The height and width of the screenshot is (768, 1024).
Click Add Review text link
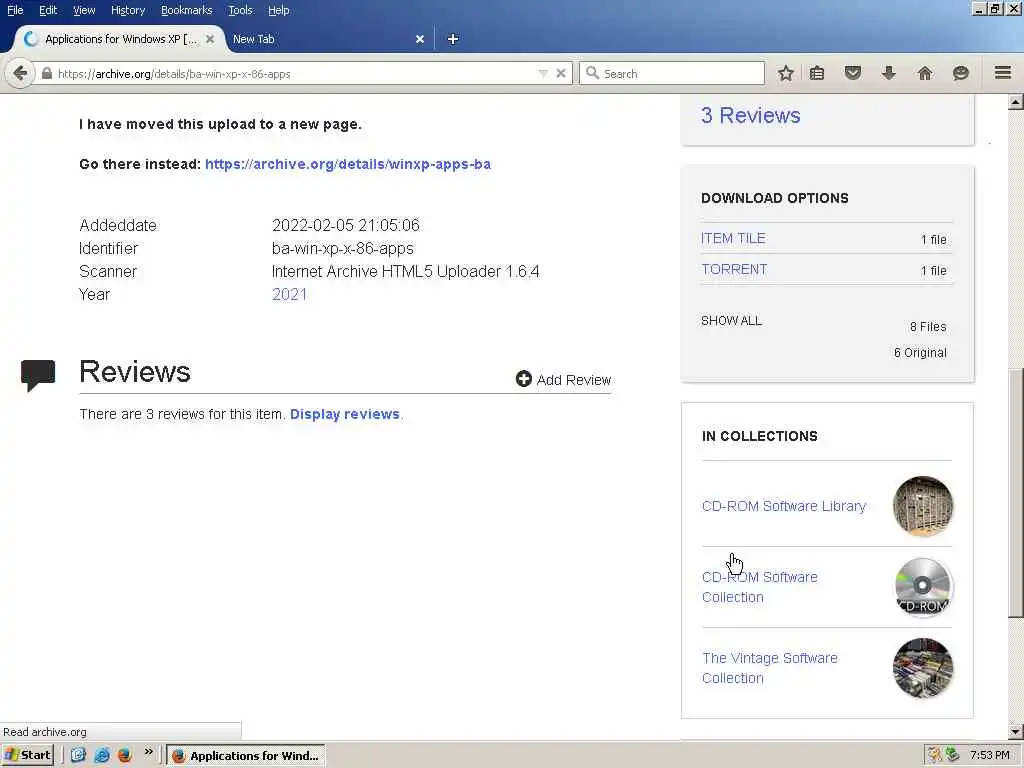click(x=573, y=380)
